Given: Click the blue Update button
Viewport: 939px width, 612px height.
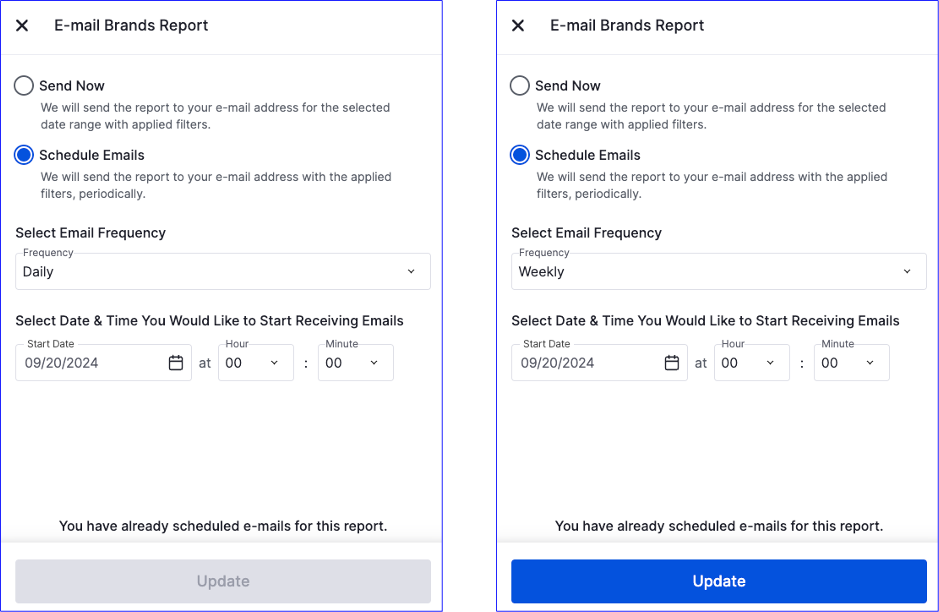Looking at the screenshot, I should [x=718, y=581].
